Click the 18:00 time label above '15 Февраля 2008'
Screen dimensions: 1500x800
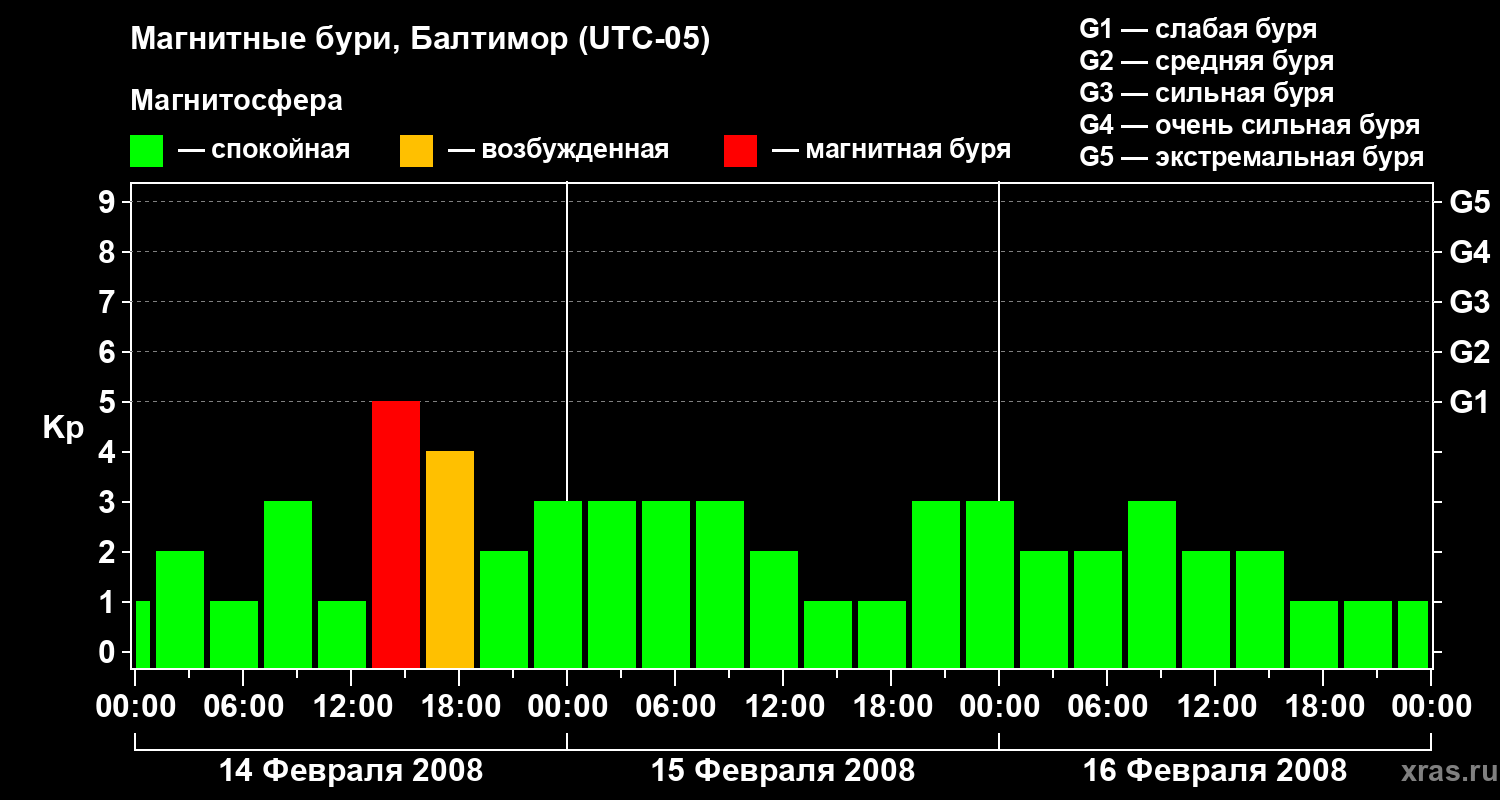point(891,707)
